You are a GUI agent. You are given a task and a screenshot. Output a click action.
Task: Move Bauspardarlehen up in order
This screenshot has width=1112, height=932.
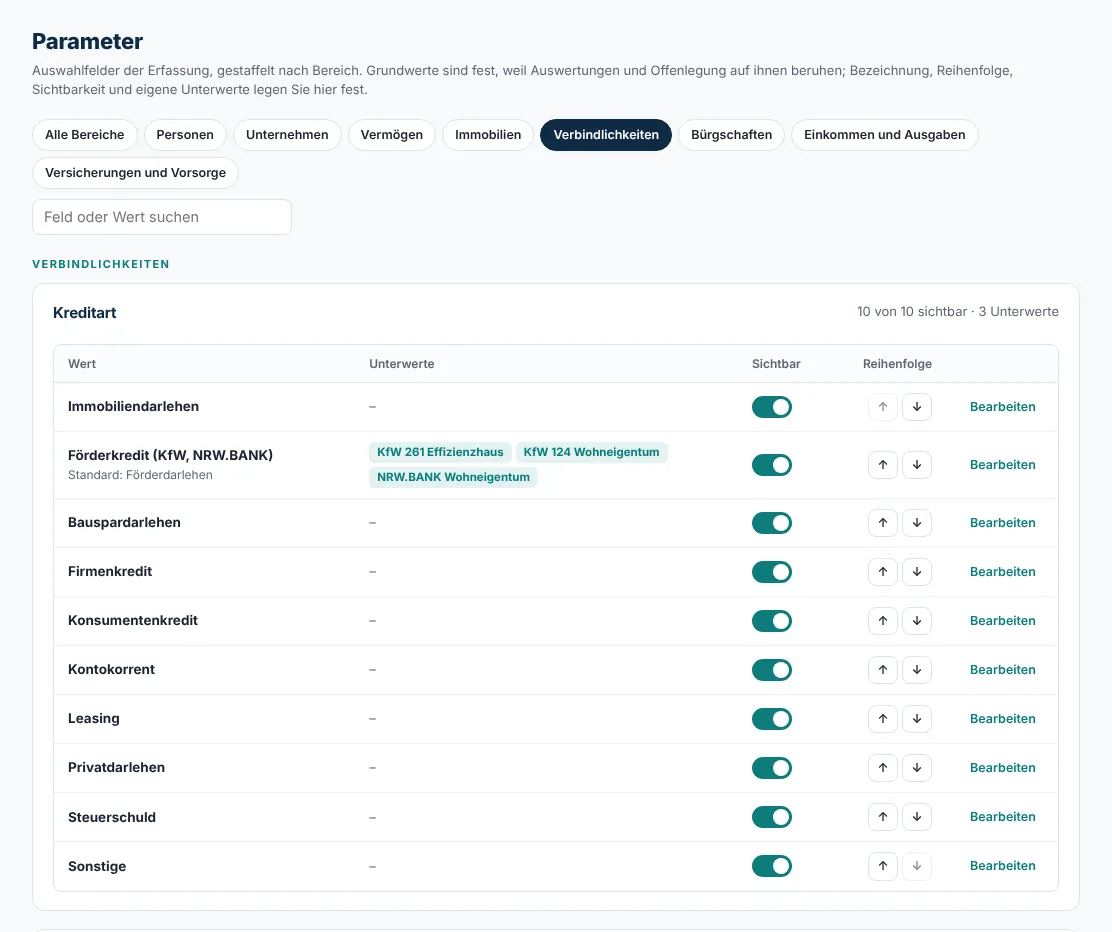883,523
